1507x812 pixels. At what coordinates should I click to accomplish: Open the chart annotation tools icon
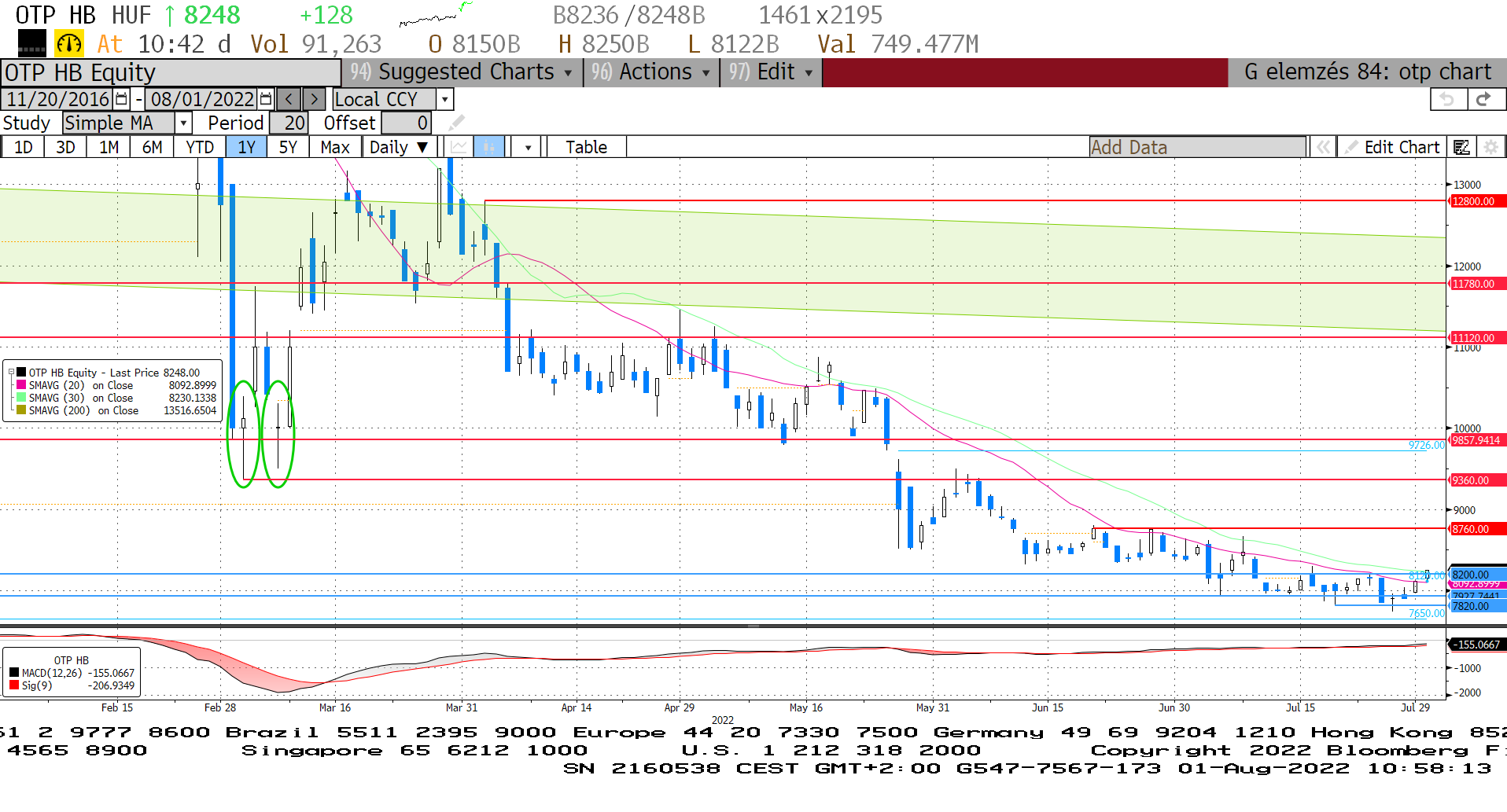tap(1461, 147)
